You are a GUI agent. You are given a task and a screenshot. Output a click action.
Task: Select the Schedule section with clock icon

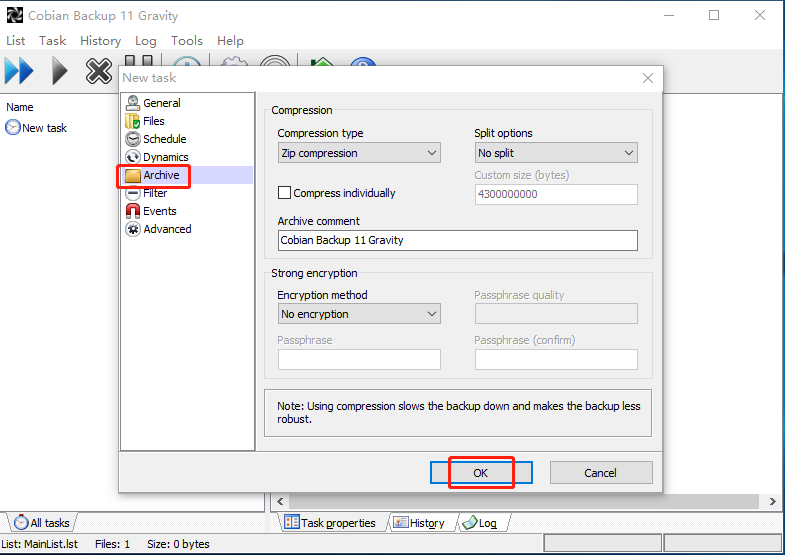[x=164, y=139]
